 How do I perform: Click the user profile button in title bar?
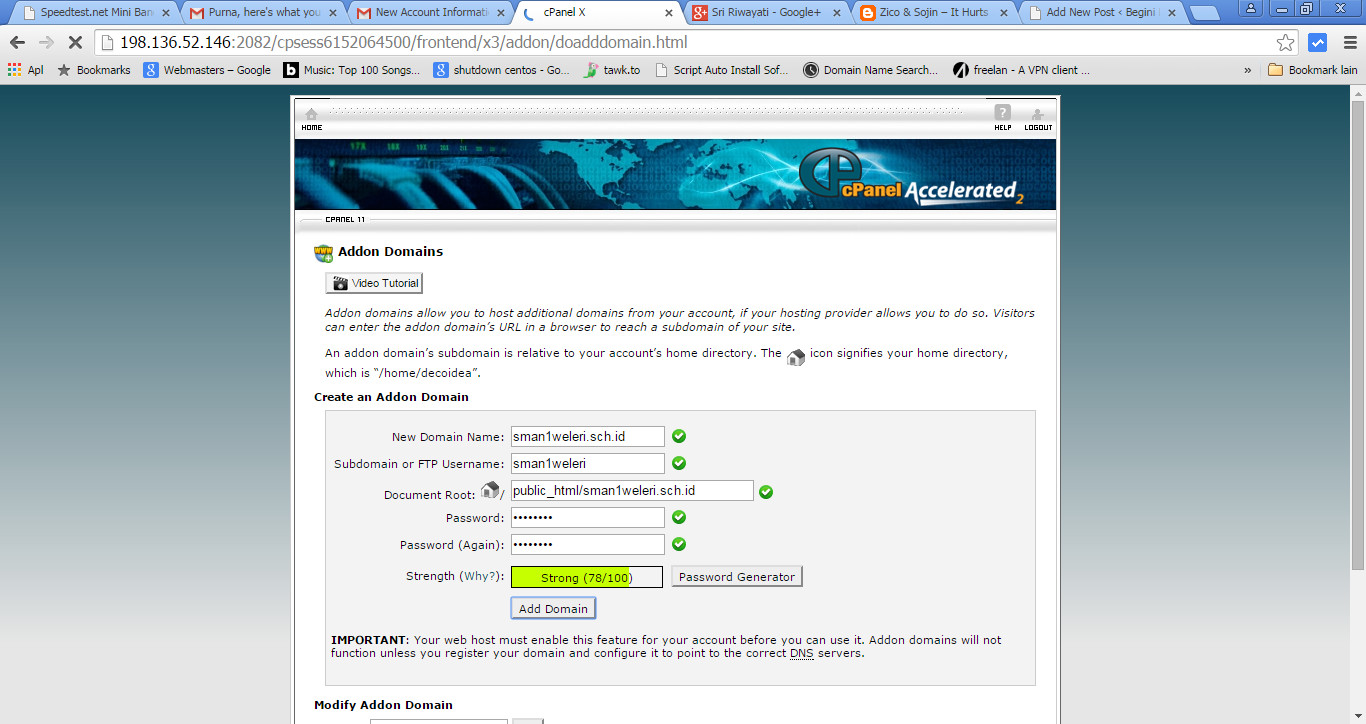tap(1250, 8)
